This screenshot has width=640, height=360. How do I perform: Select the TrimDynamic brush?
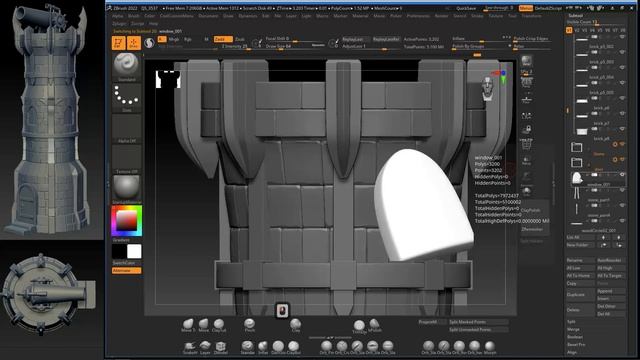359,327
